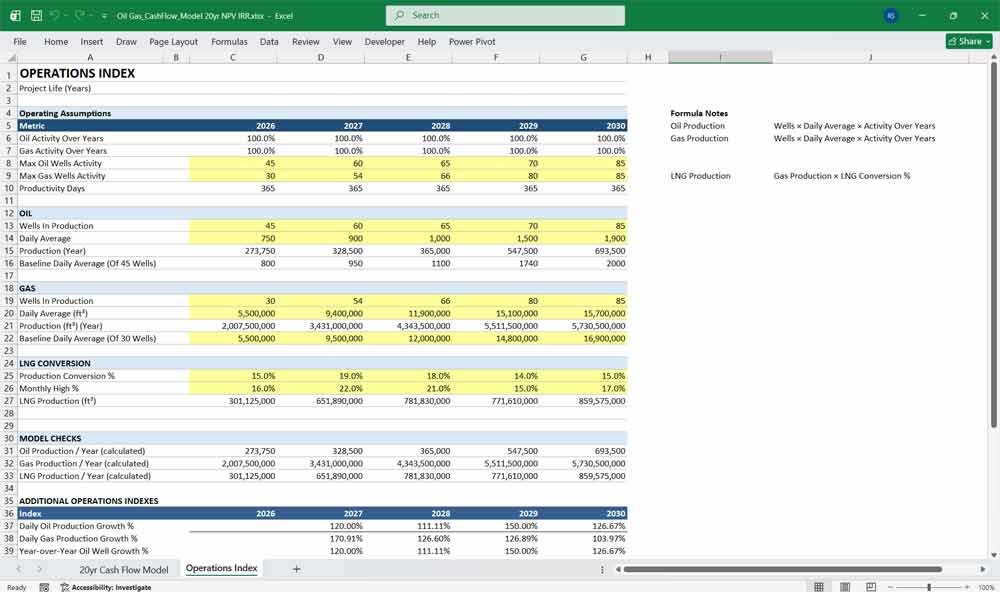
Task: Click the Search box in title bar
Action: pos(505,15)
